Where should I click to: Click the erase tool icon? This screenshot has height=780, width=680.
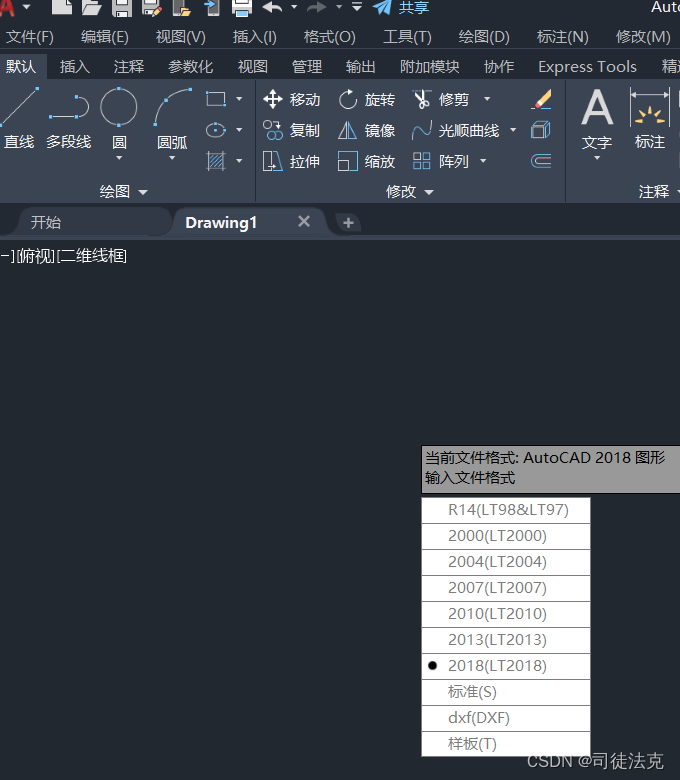[541, 99]
